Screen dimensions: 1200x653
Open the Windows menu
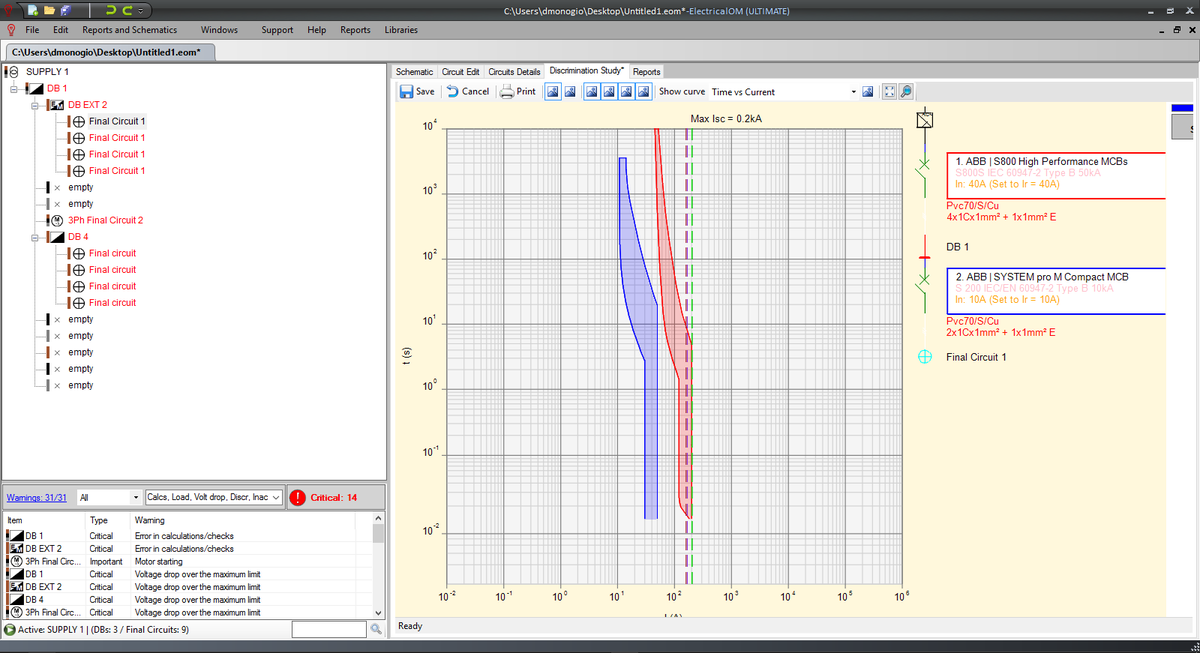tap(219, 30)
